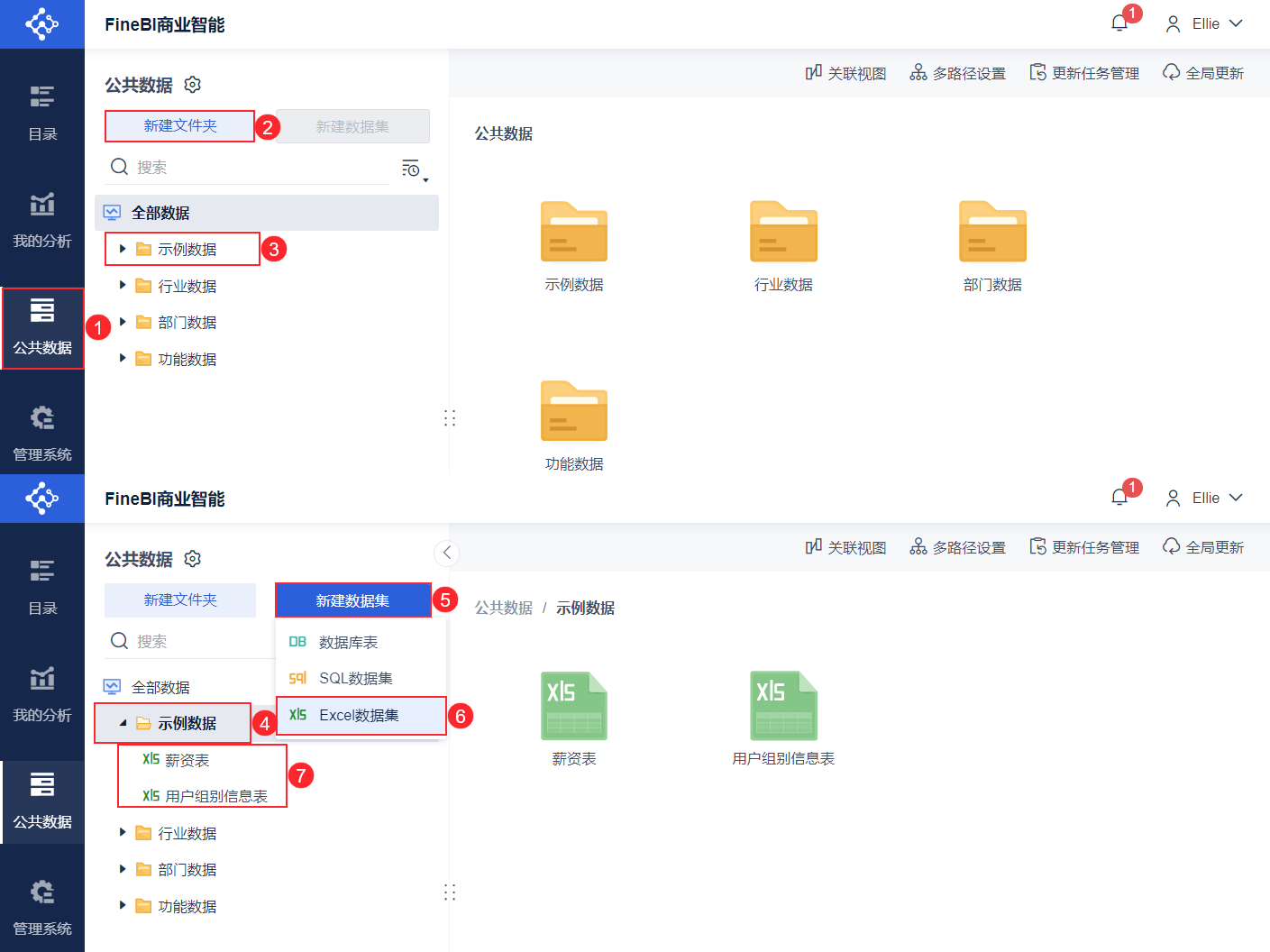Viewport: 1270px width, 952px height.
Task: Click gear icon beside top 公共数据 title
Action: point(192,85)
